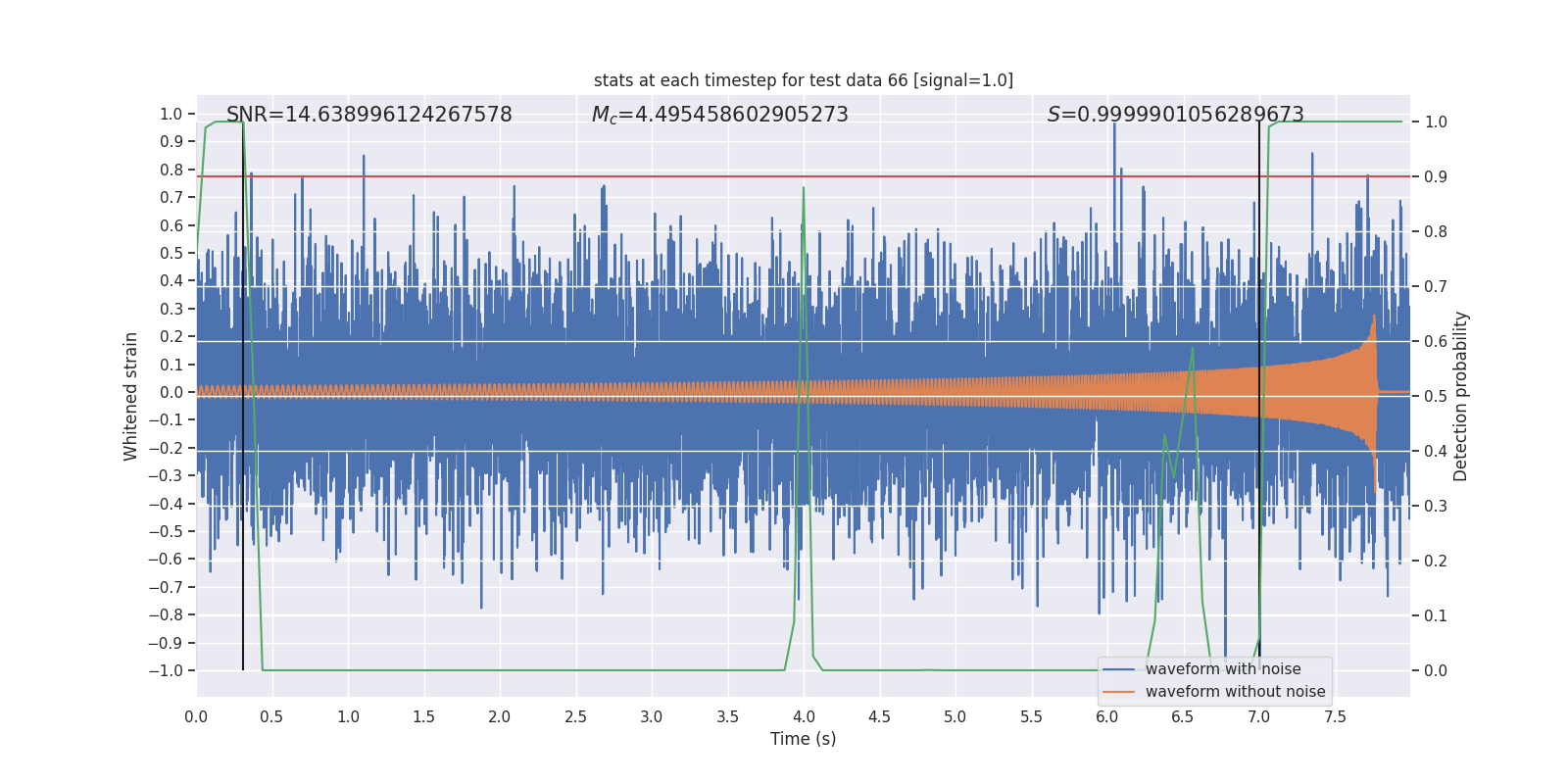Image resolution: width=1568 pixels, height=784 pixels.
Task: Select the S=0.9999 score annotation
Action: [x=1174, y=115]
